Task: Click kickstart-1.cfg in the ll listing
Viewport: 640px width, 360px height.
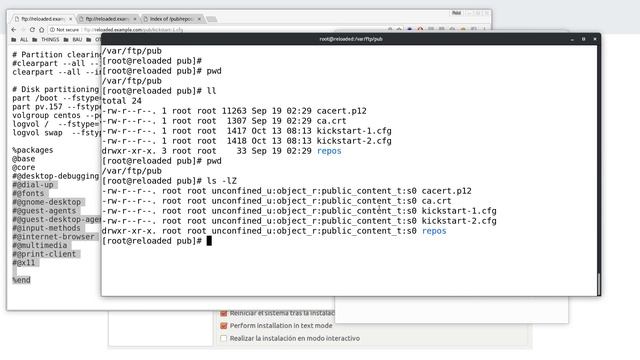Action: click(354, 131)
